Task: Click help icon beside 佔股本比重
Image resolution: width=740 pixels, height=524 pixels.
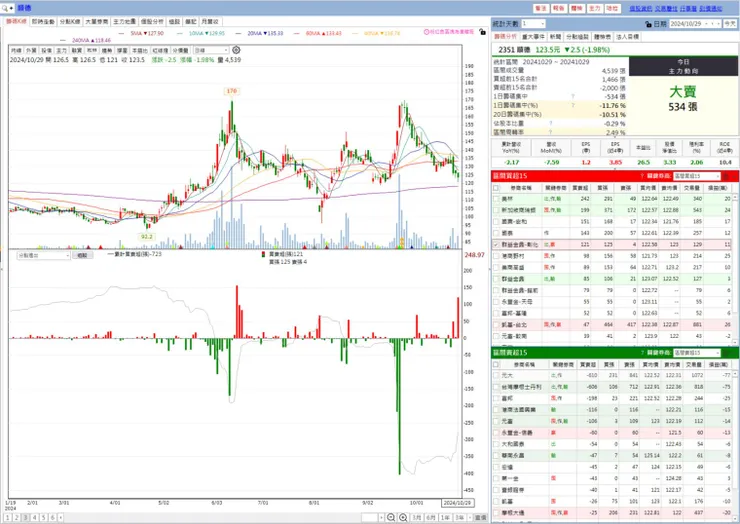Action: click(x=550, y=123)
